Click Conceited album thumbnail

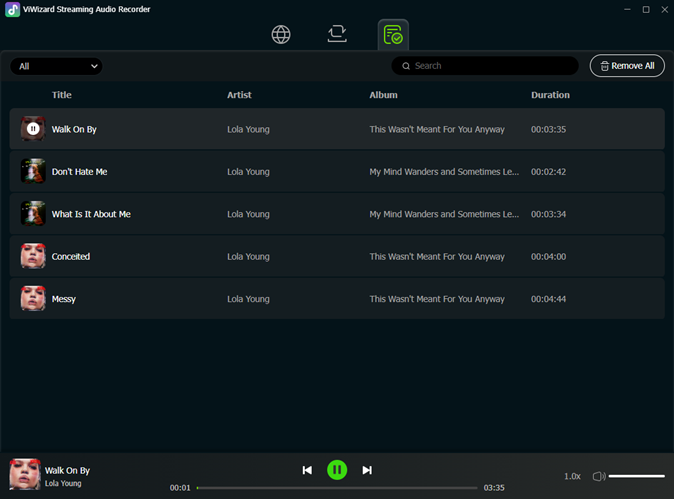[x=33, y=256]
